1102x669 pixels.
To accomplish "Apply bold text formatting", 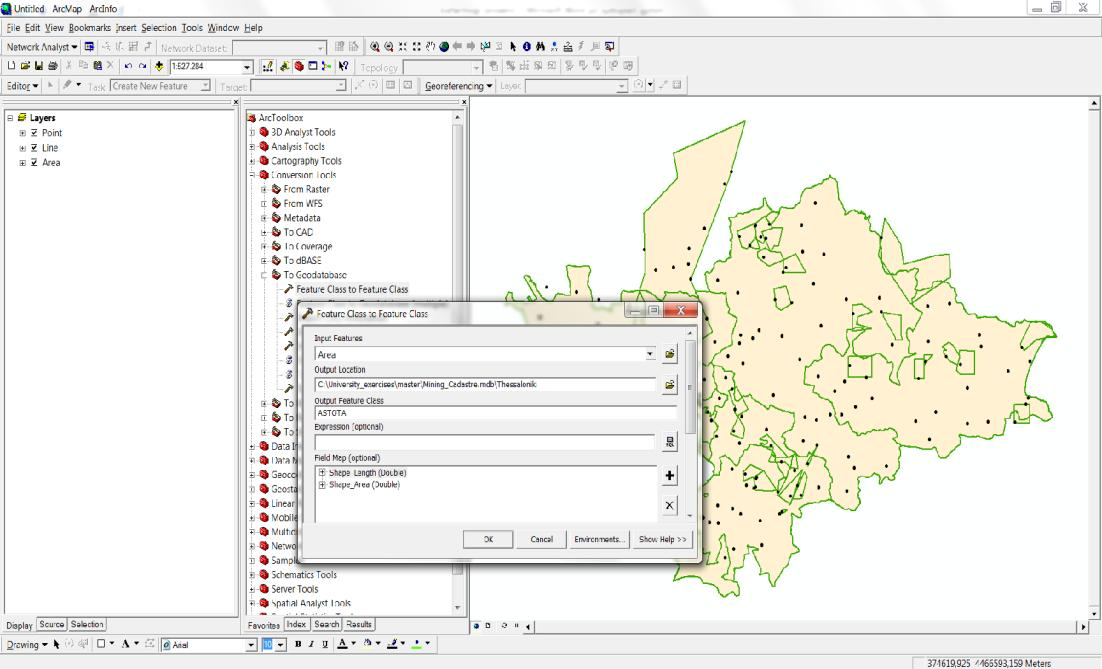I will coord(298,644).
